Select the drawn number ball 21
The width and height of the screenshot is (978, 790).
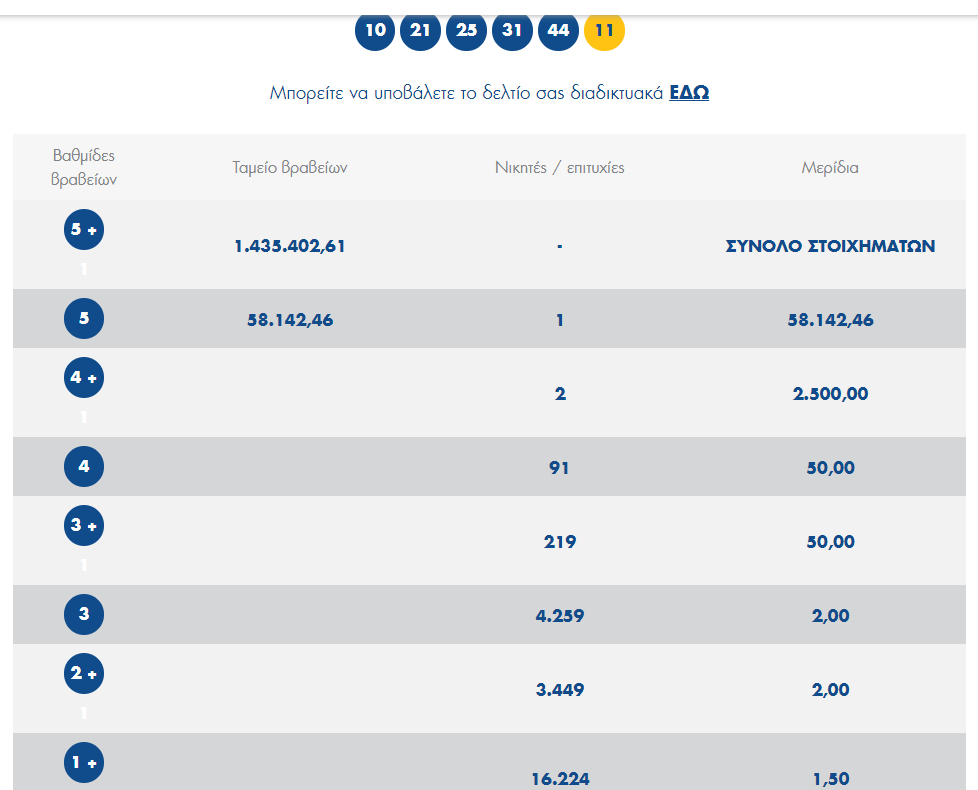tap(421, 30)
